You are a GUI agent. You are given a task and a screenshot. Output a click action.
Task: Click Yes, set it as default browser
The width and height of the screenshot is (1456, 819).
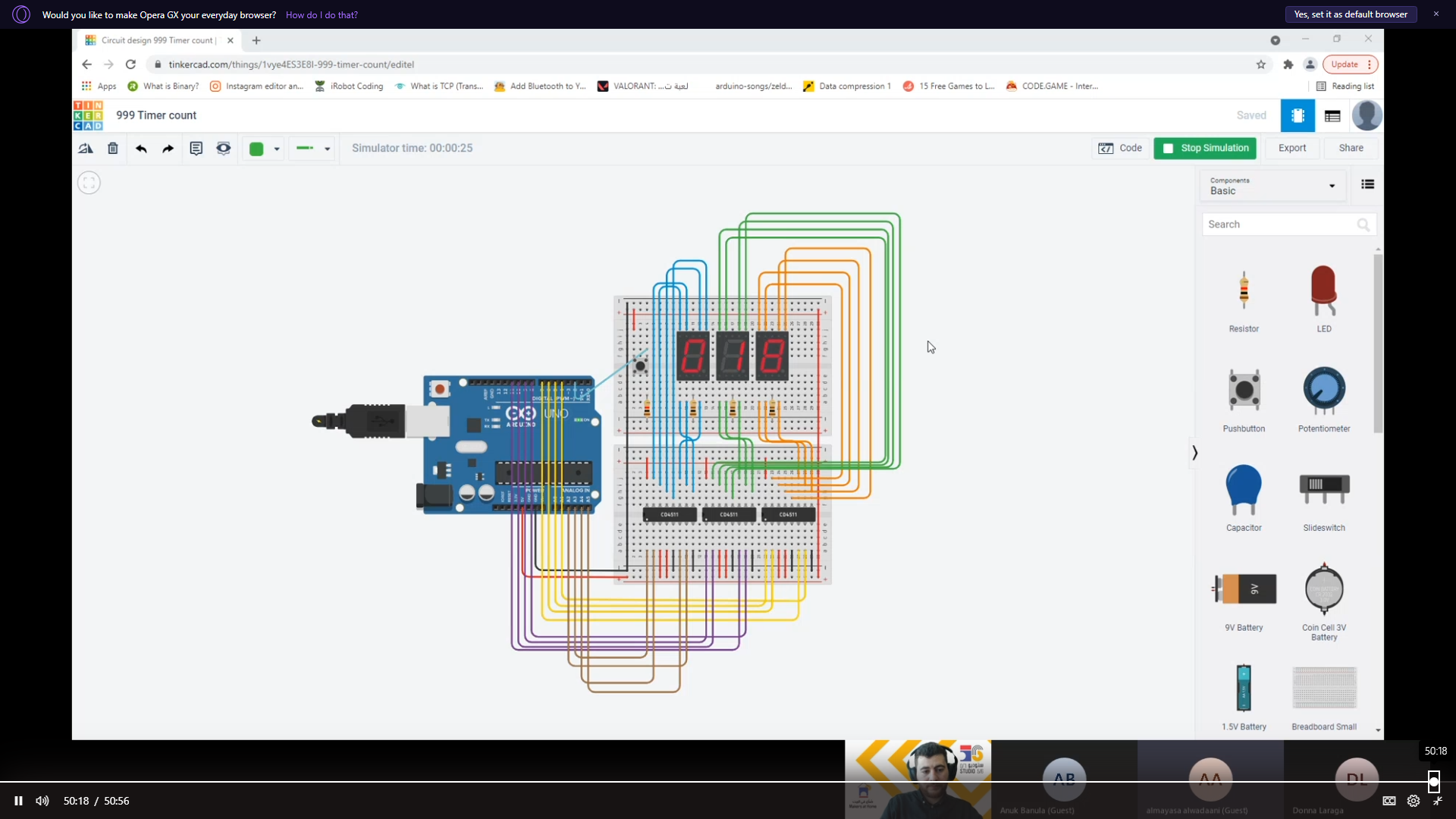(x=1351, y=14)
